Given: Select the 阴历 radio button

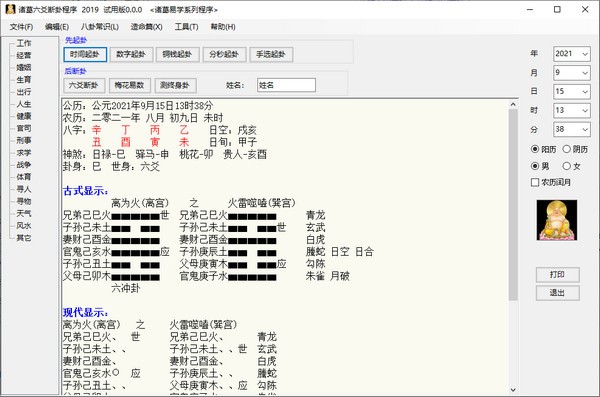Looking at the screenshot, I should pos(575,149).
